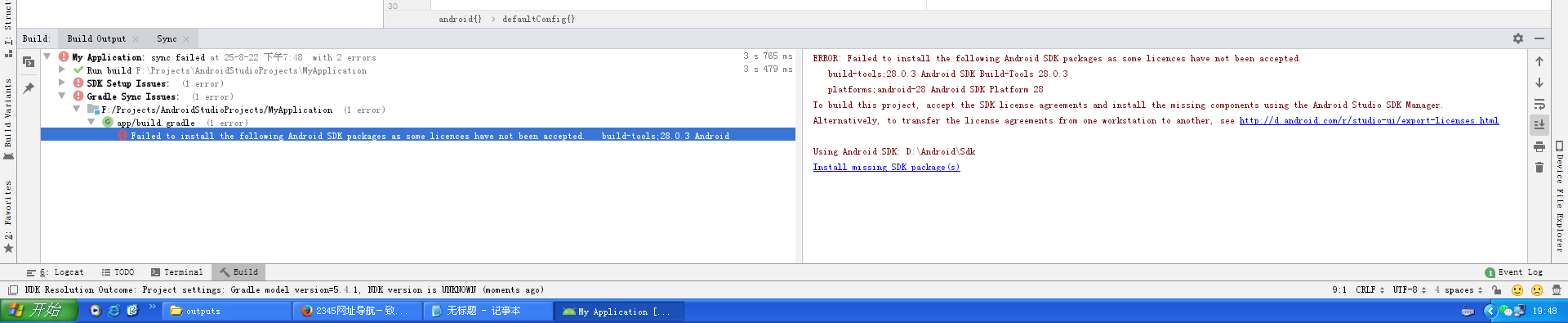1568x323 pixels.
Task: Select the 'Failed to install' error row
Action: 418,136
